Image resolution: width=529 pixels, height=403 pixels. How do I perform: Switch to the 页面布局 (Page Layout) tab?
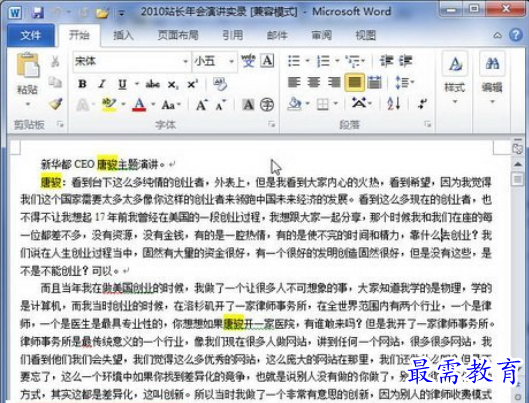(x=178, y=35)
